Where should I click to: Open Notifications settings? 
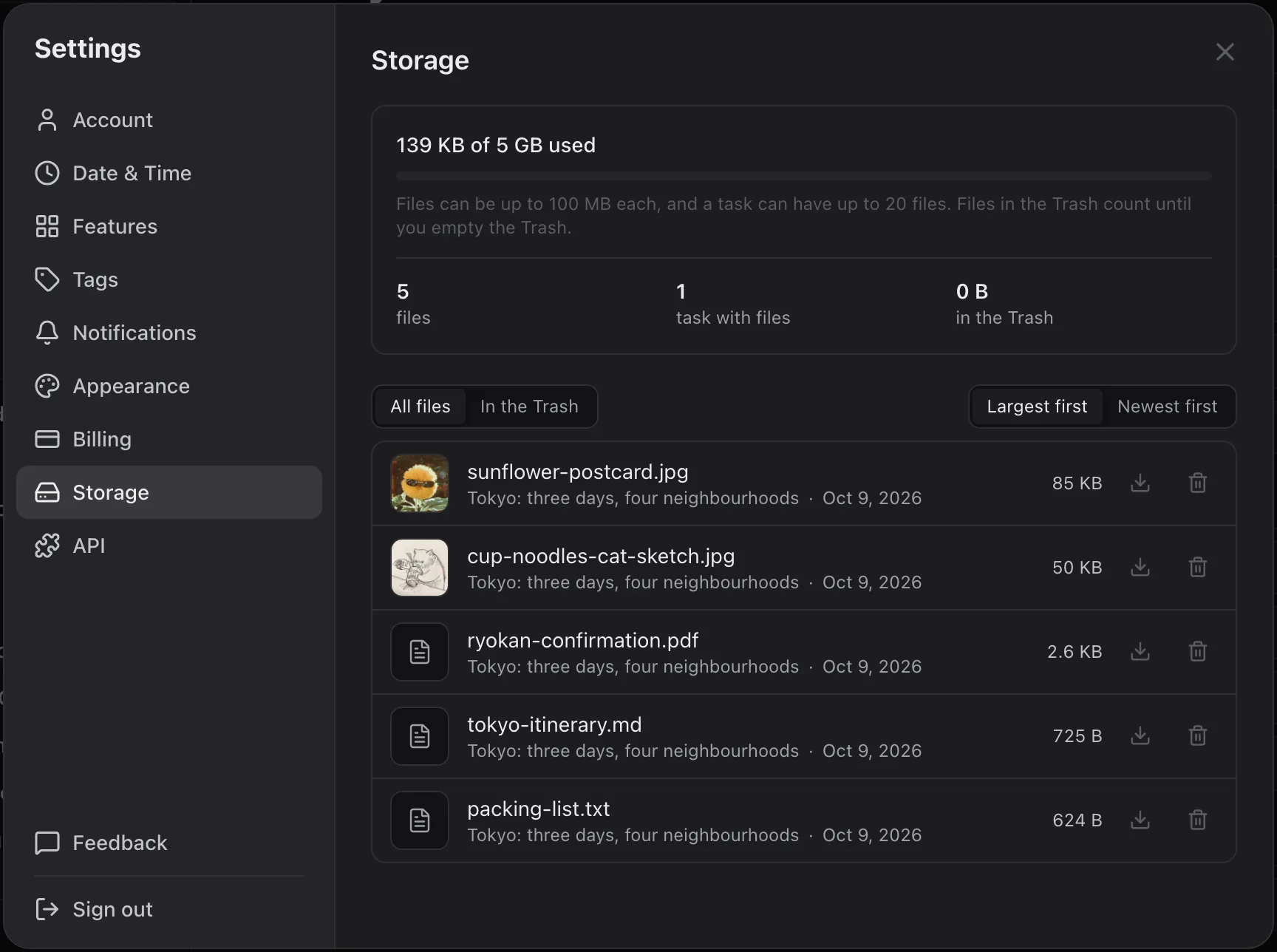[169, 333]
